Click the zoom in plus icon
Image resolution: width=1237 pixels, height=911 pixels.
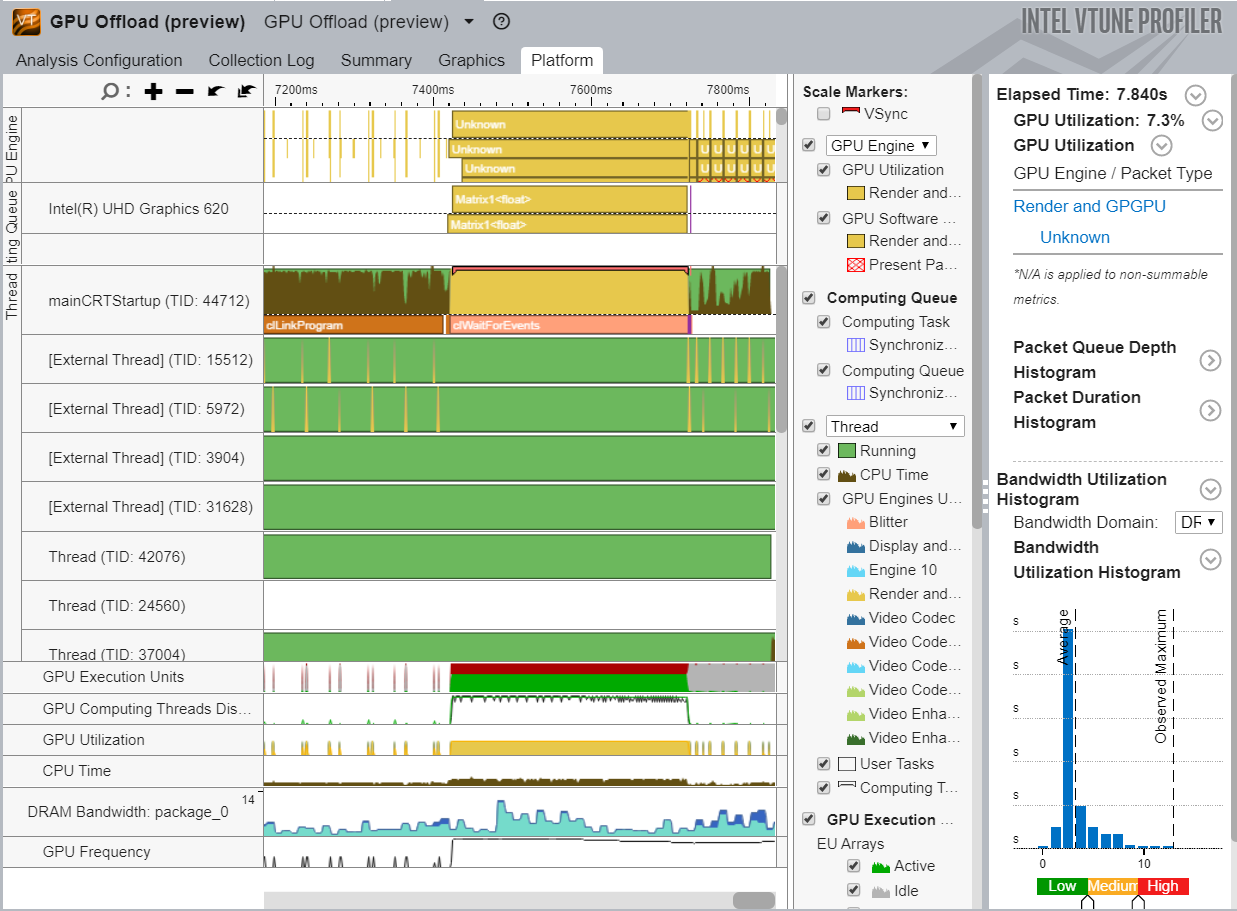click(153, 91)
